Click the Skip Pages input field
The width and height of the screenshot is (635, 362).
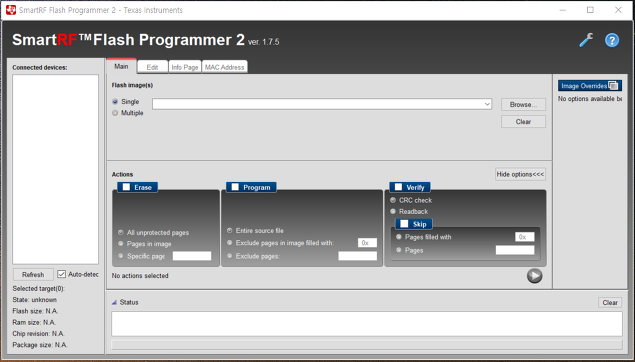[515, 250]
